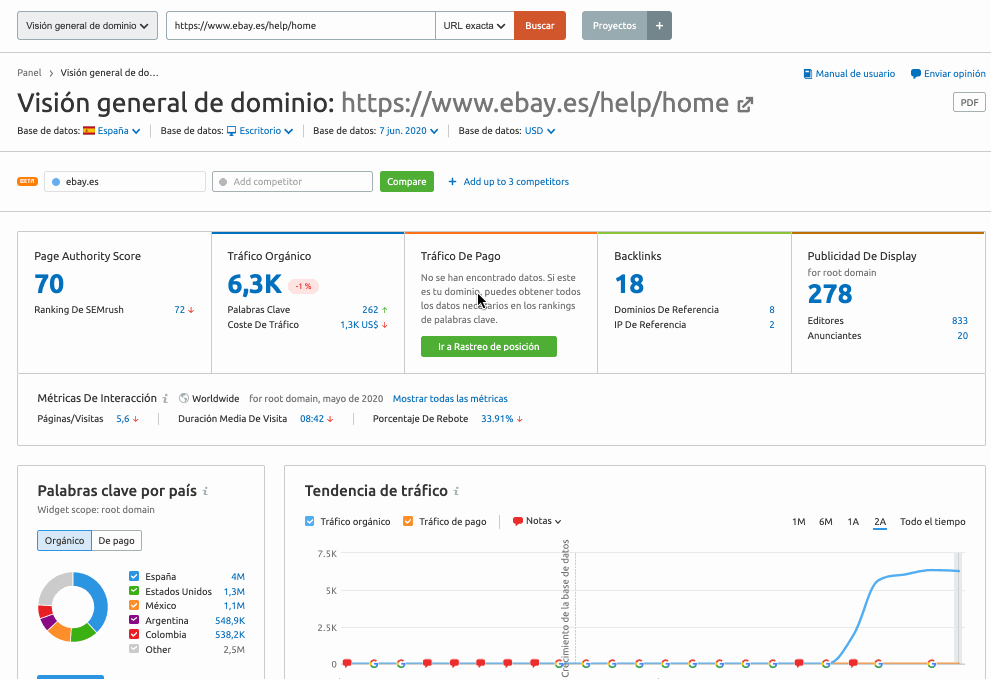Image resolution: width=991 pixels, height=679 pixels.
Task: Click the Add up to 3 competitors link
Action: [x=516, y=181]
